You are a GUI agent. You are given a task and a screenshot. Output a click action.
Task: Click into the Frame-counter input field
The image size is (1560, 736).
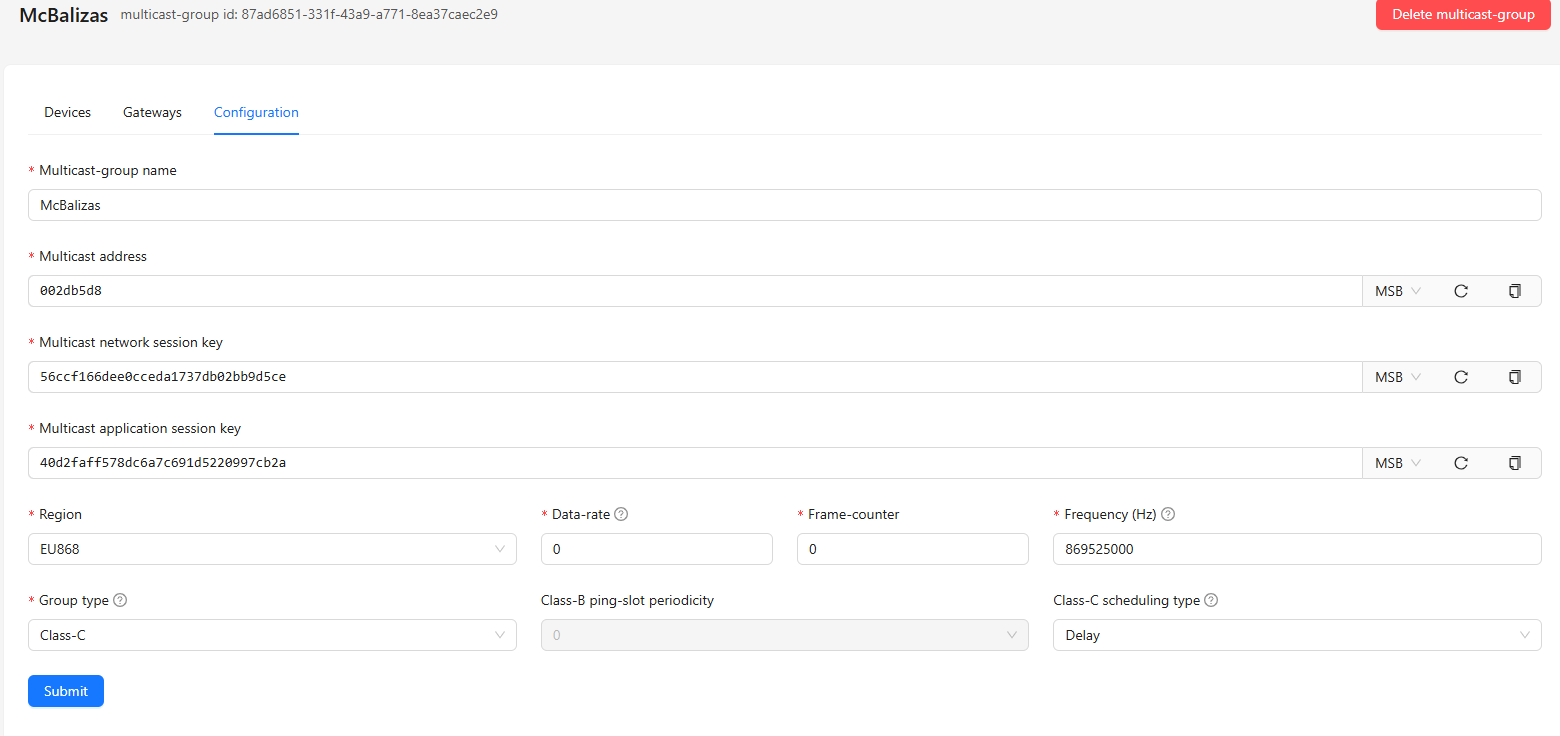pyautogui.click(x=912, y=549)
